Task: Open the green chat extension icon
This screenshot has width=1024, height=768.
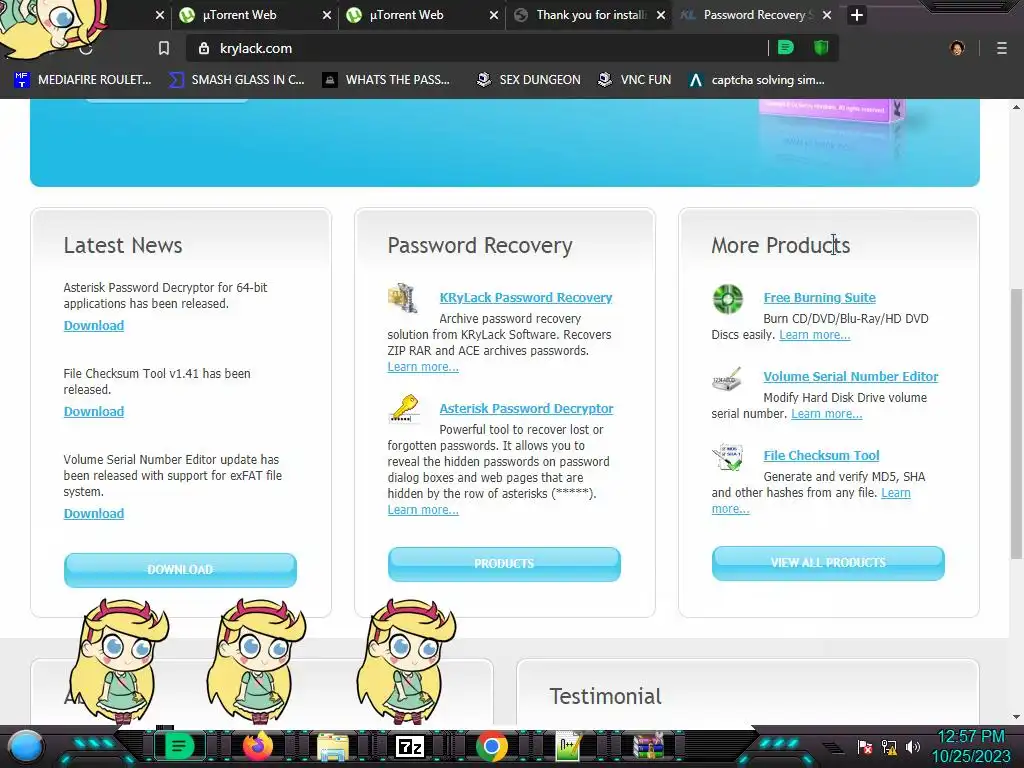Action: [x=786, y=48]
